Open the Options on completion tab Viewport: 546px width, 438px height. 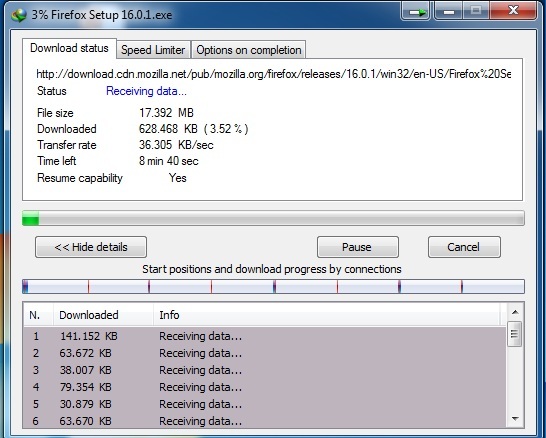coord(249,50)
